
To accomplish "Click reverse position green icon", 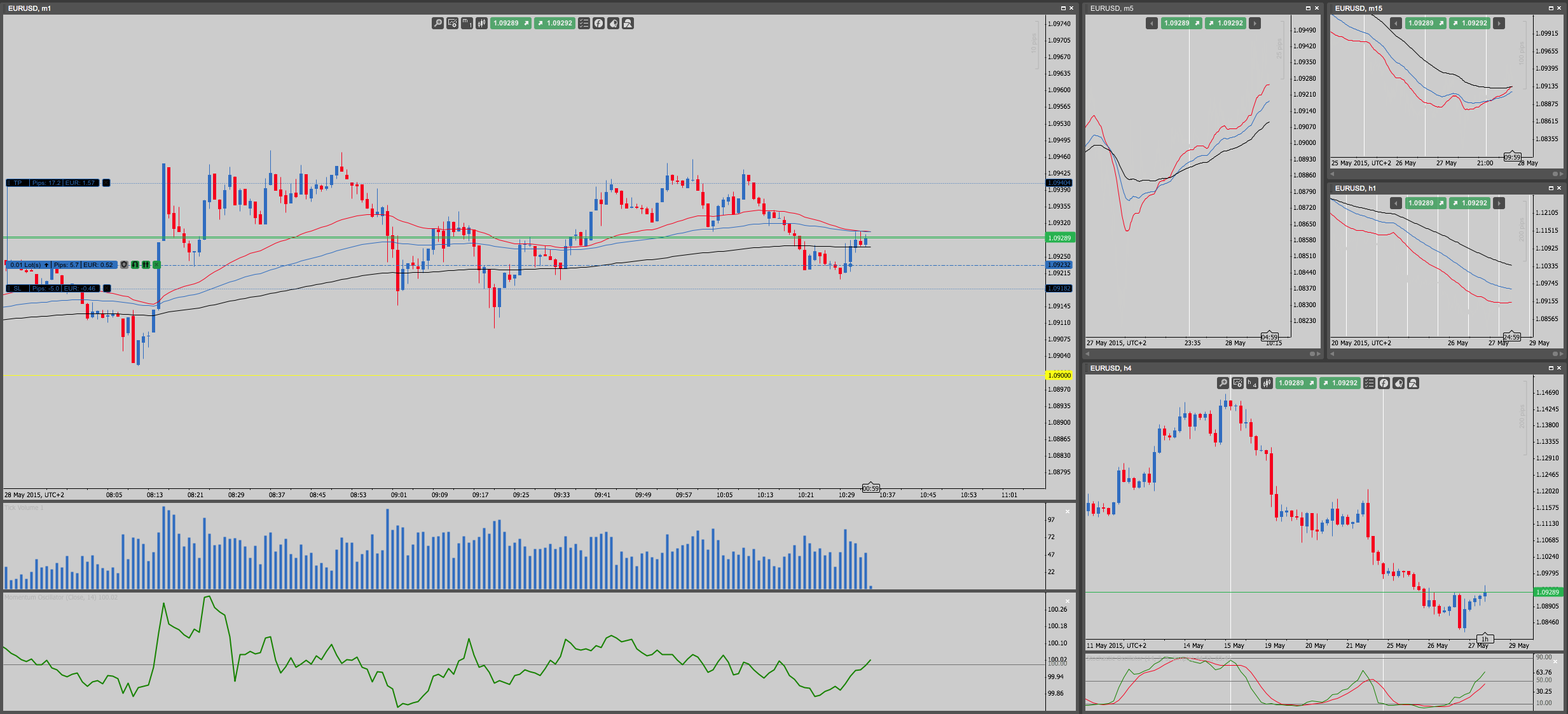I will pos(135,265).
